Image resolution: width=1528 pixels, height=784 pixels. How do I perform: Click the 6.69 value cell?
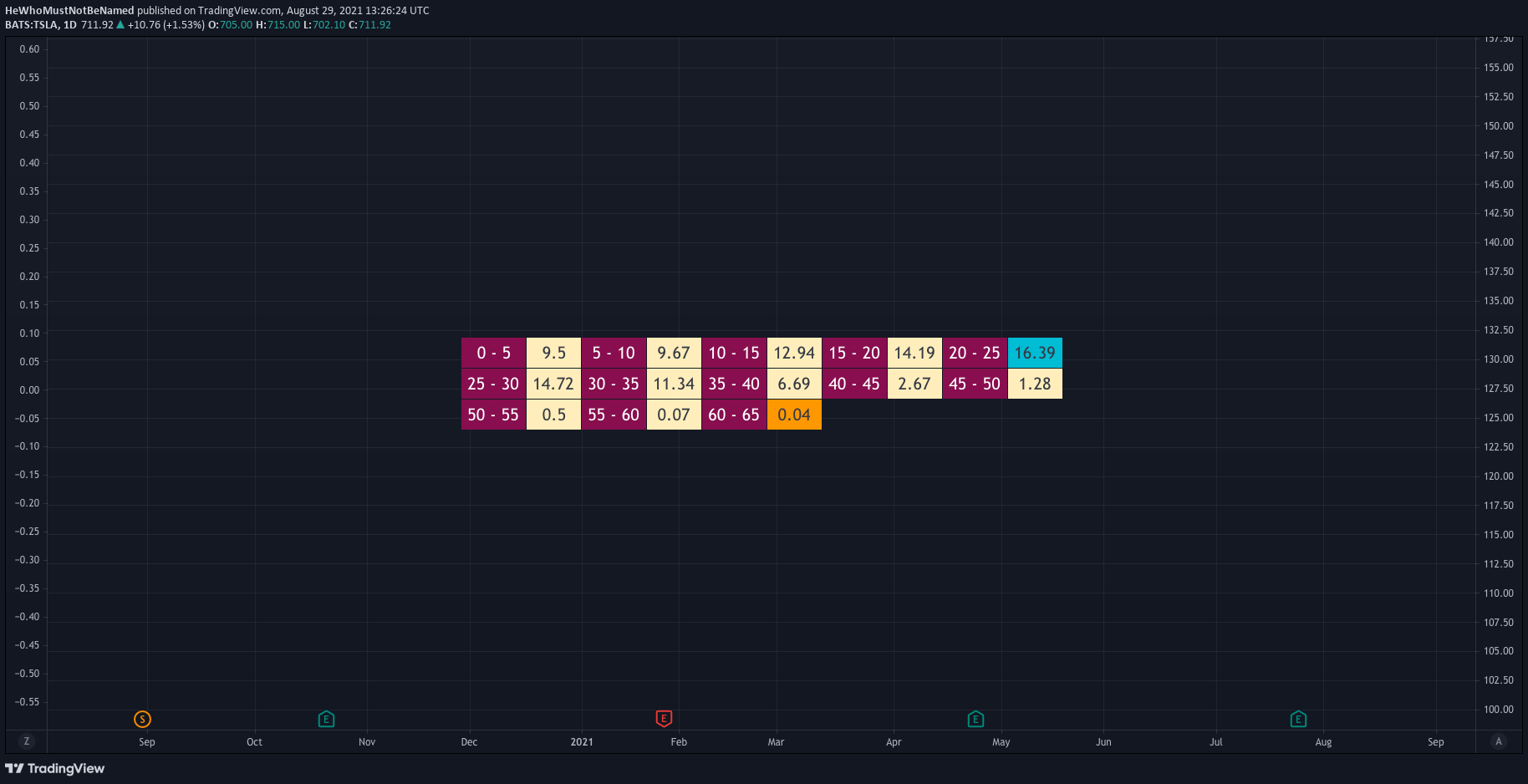pos(794,384)
